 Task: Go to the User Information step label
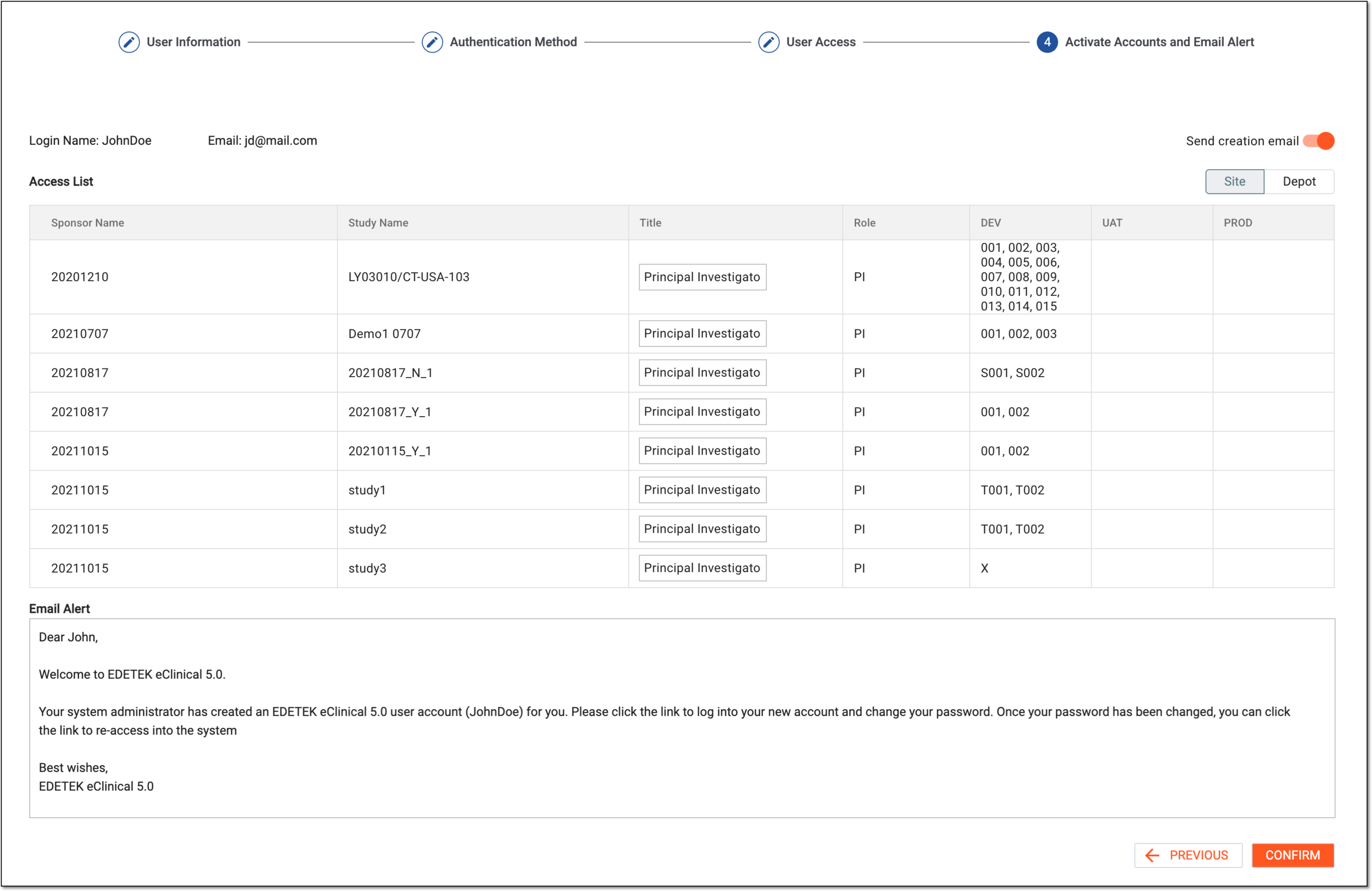point(193,42)
